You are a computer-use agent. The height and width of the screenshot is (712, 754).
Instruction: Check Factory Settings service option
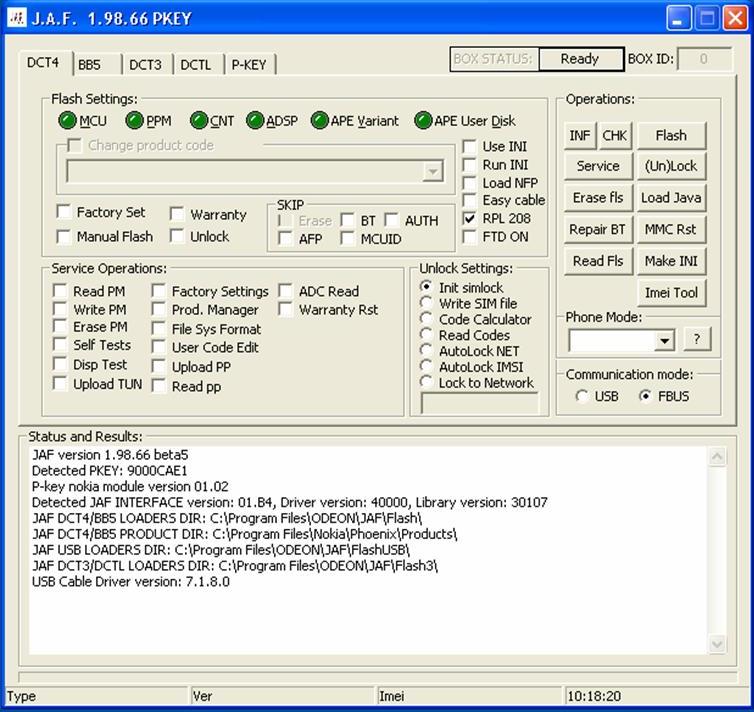tap(159, 291)
